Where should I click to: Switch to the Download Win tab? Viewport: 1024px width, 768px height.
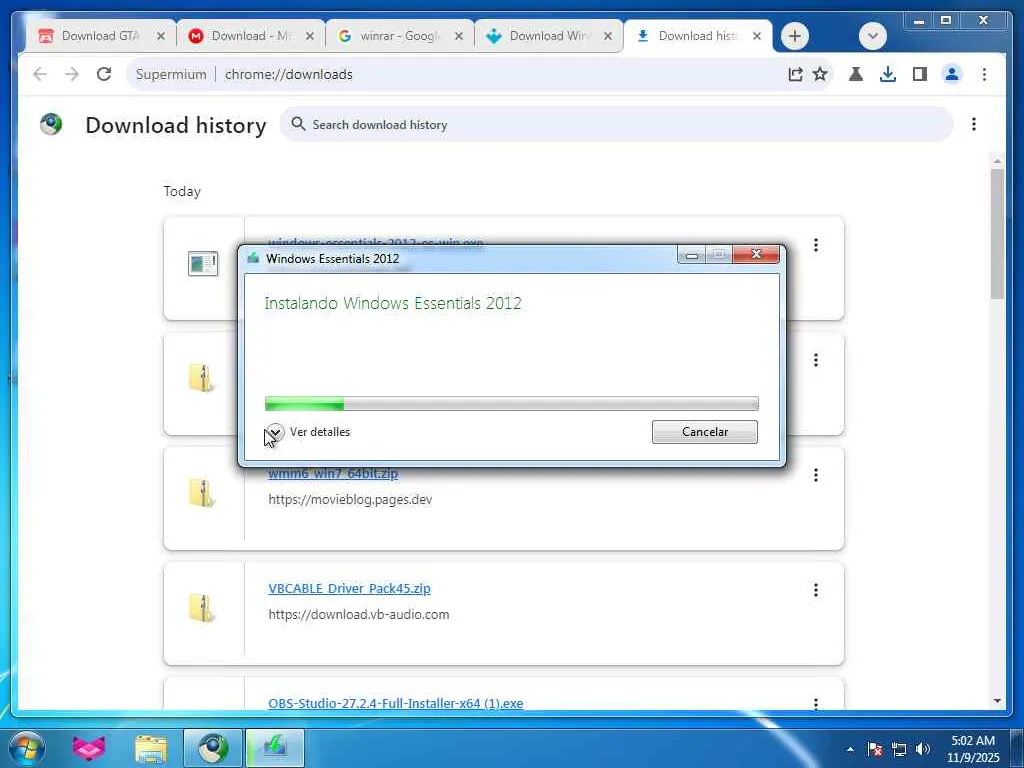tap(549, 36)
